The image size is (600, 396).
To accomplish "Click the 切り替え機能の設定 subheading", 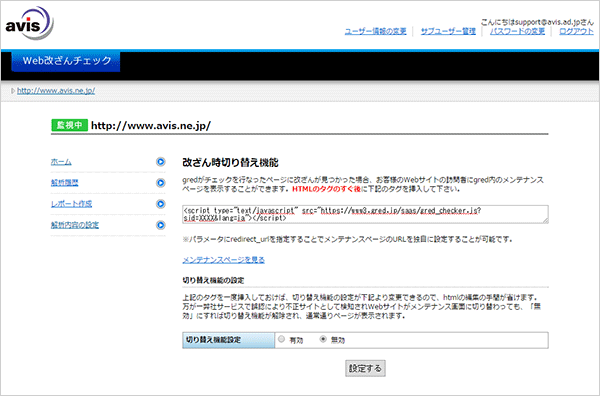I will [213, 280].
